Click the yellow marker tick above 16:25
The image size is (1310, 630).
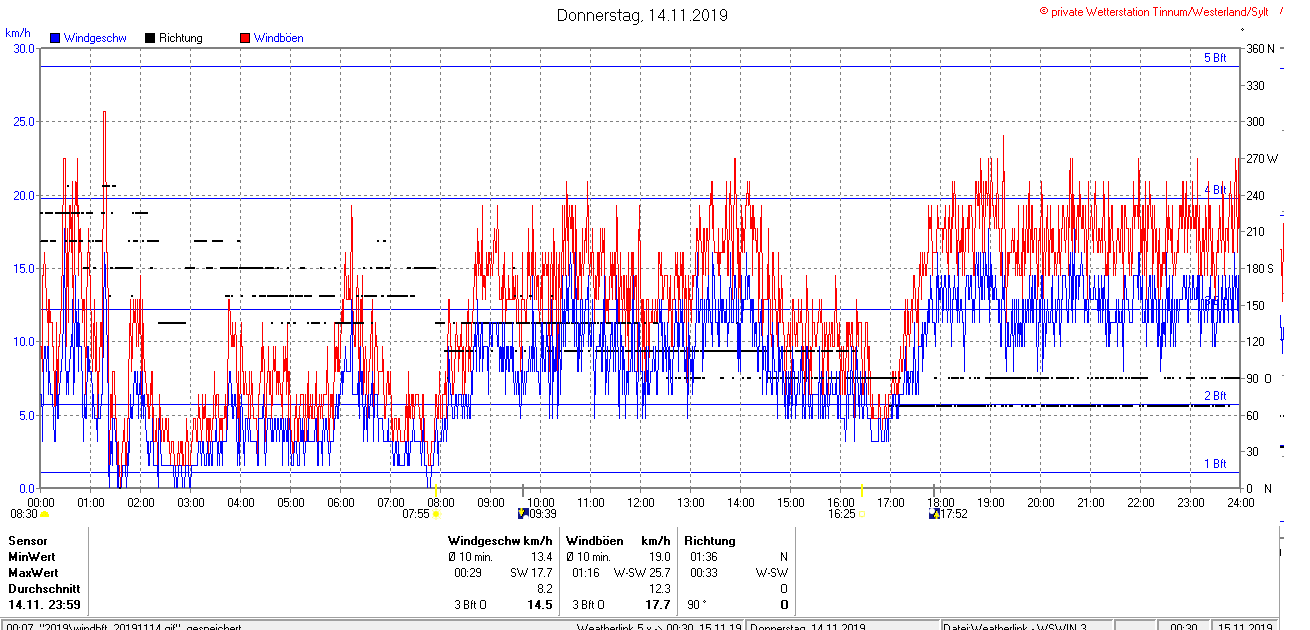862,490
